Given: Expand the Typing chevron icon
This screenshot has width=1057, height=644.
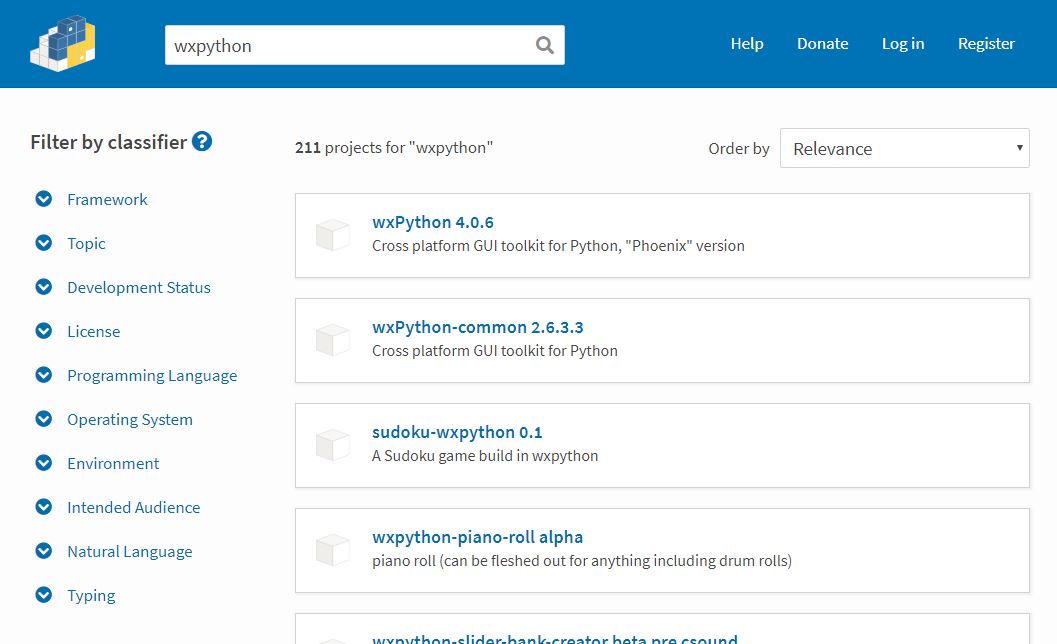Looking at the screenshot, I should tap(44, 595).
